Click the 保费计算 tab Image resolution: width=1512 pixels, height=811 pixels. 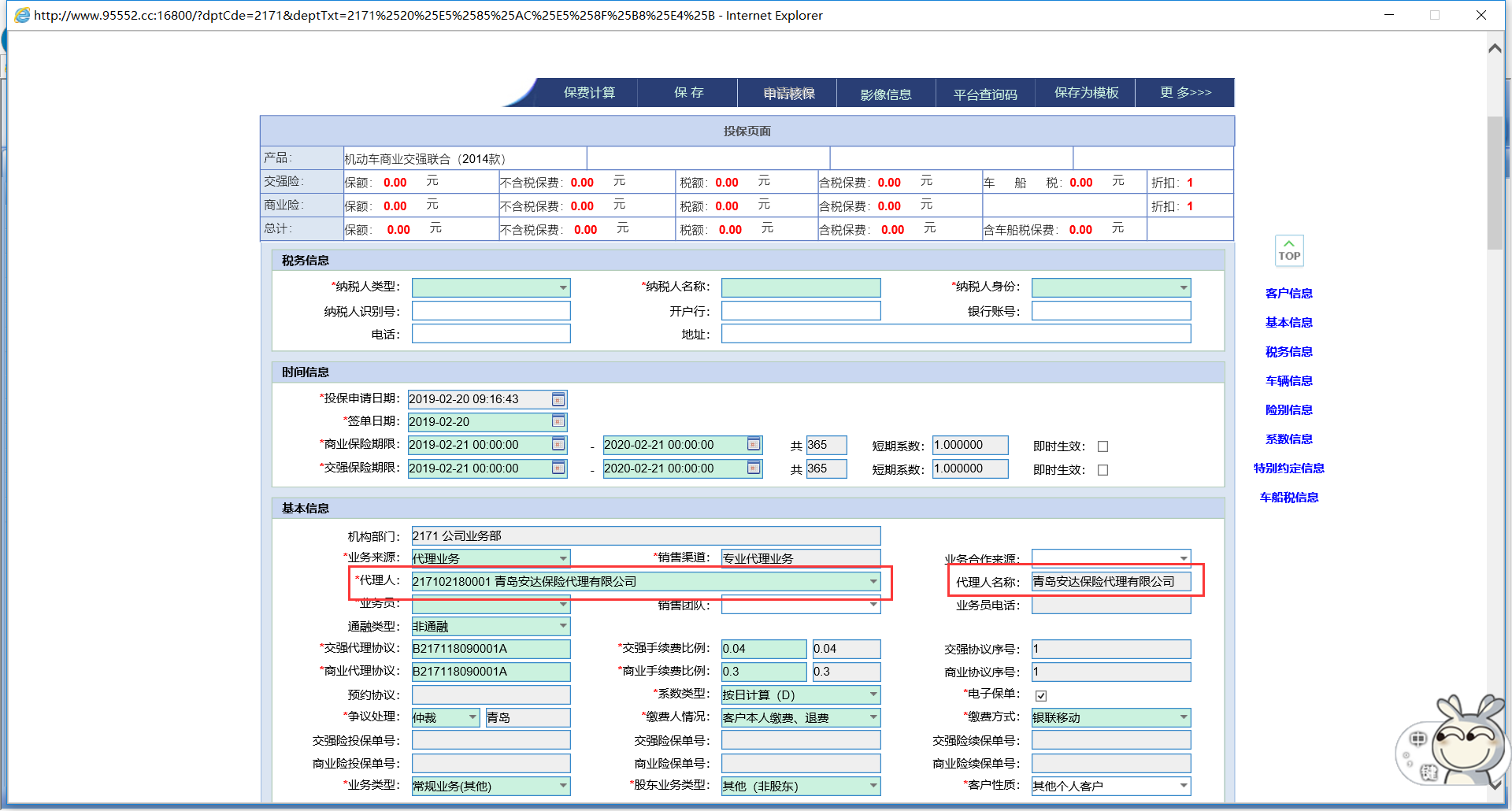589,93
